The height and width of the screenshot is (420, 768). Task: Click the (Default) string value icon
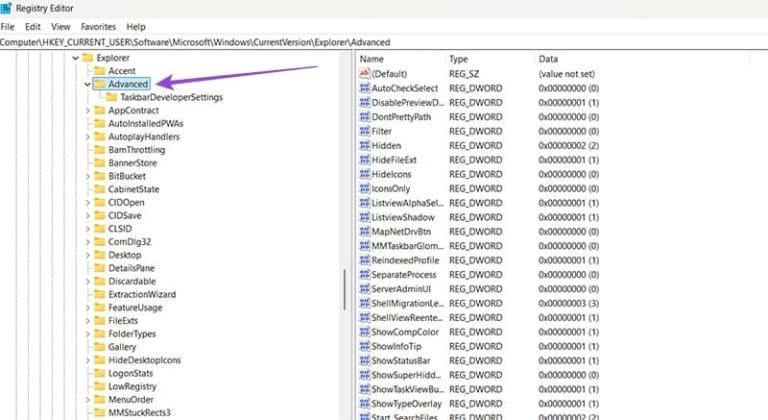click(x=364, y=74)
